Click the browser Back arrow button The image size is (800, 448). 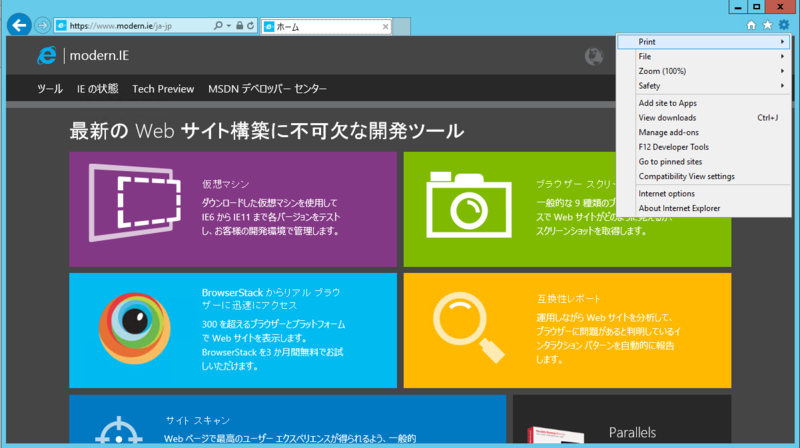tap(19, 25)
